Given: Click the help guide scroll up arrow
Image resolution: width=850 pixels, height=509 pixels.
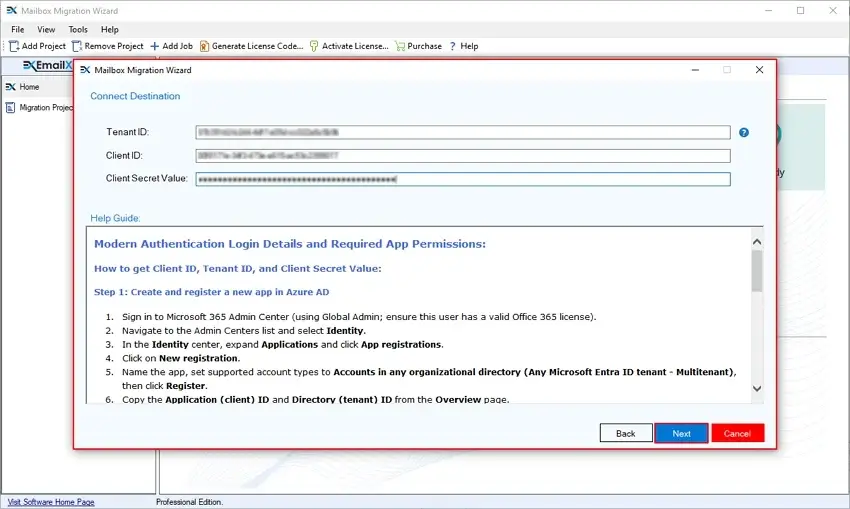Looking at the screenshot, I should (757, 242).
